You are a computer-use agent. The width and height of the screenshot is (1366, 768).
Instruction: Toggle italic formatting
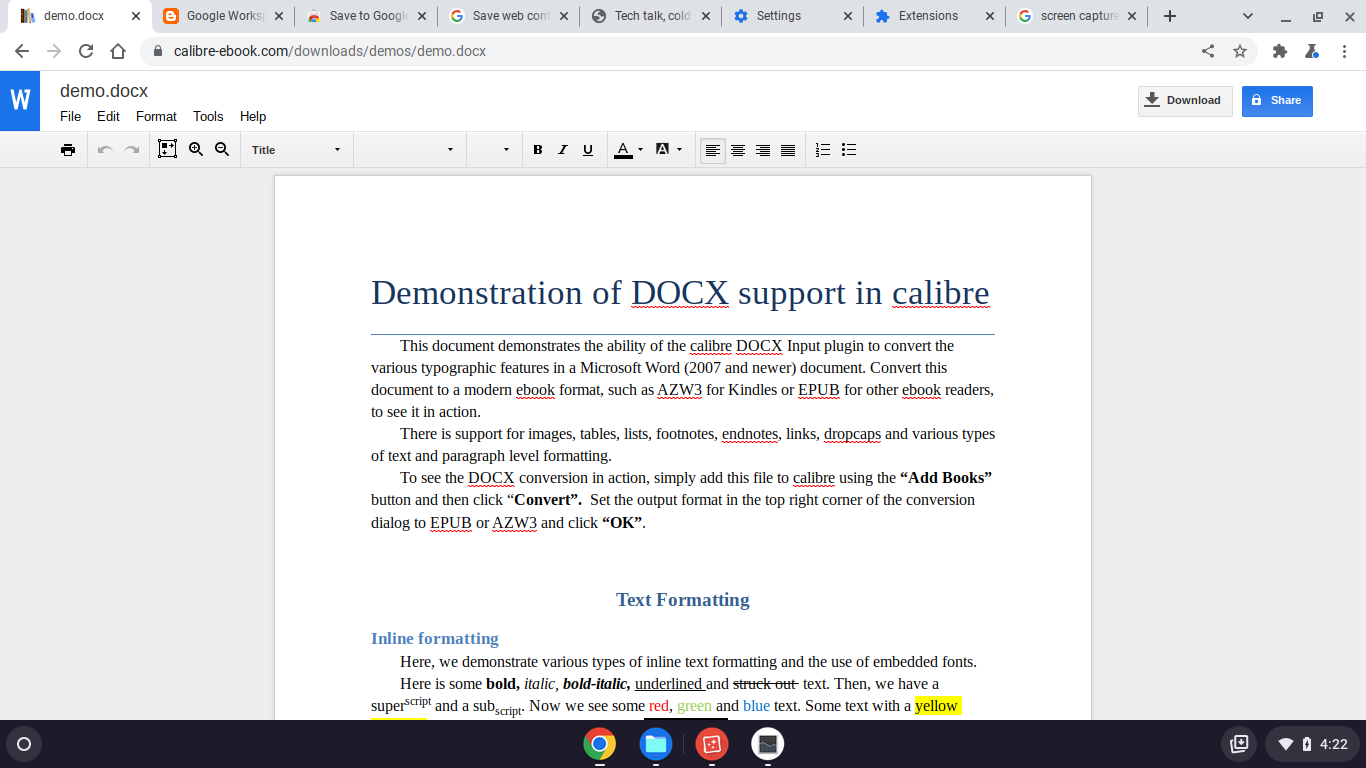[562, 149]
